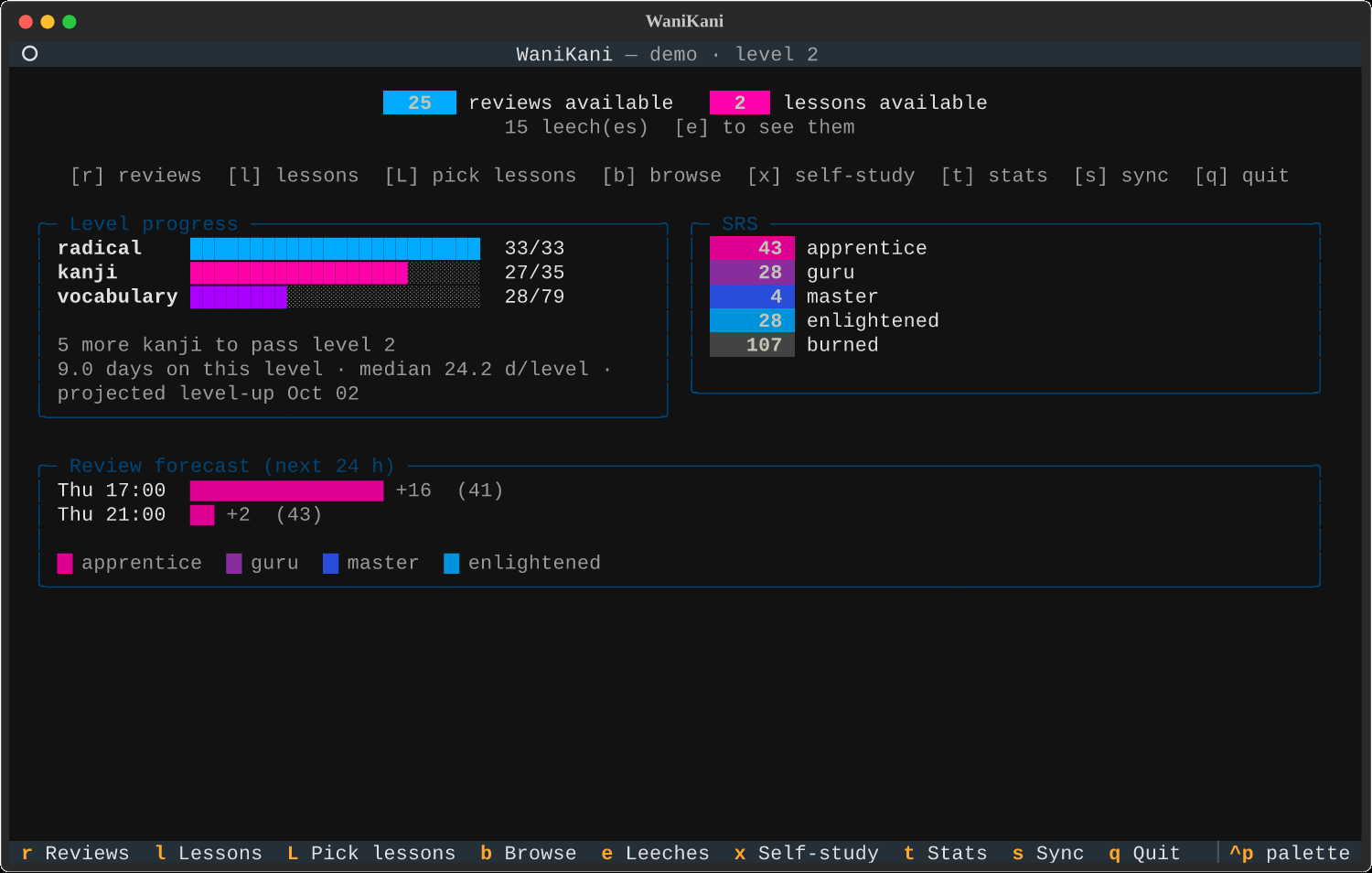This screenshot has height=873, width=1372.
Task: Click the apprentice legend color square
Action: click(65, 564)
